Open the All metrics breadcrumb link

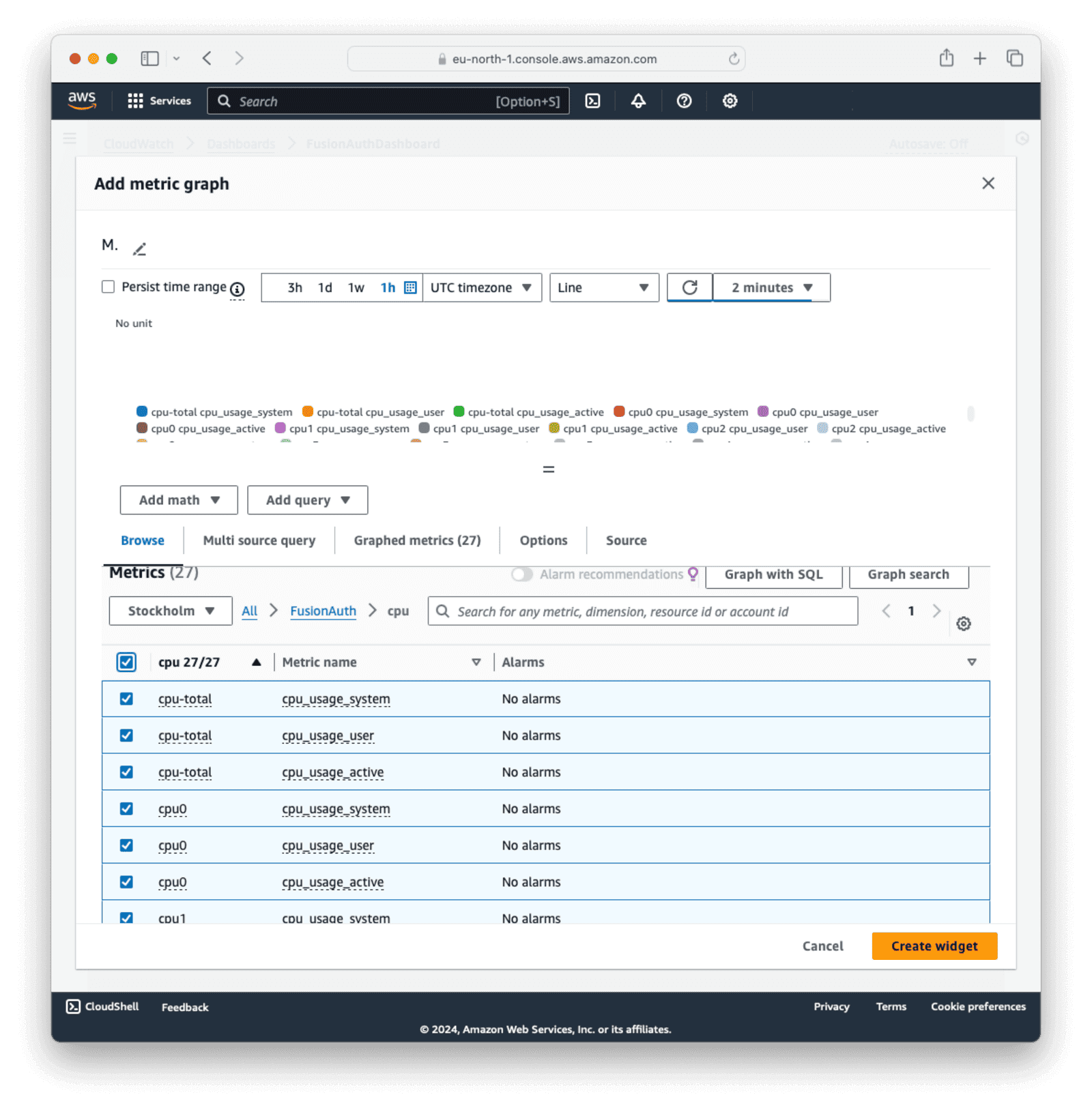coord(250,611)
